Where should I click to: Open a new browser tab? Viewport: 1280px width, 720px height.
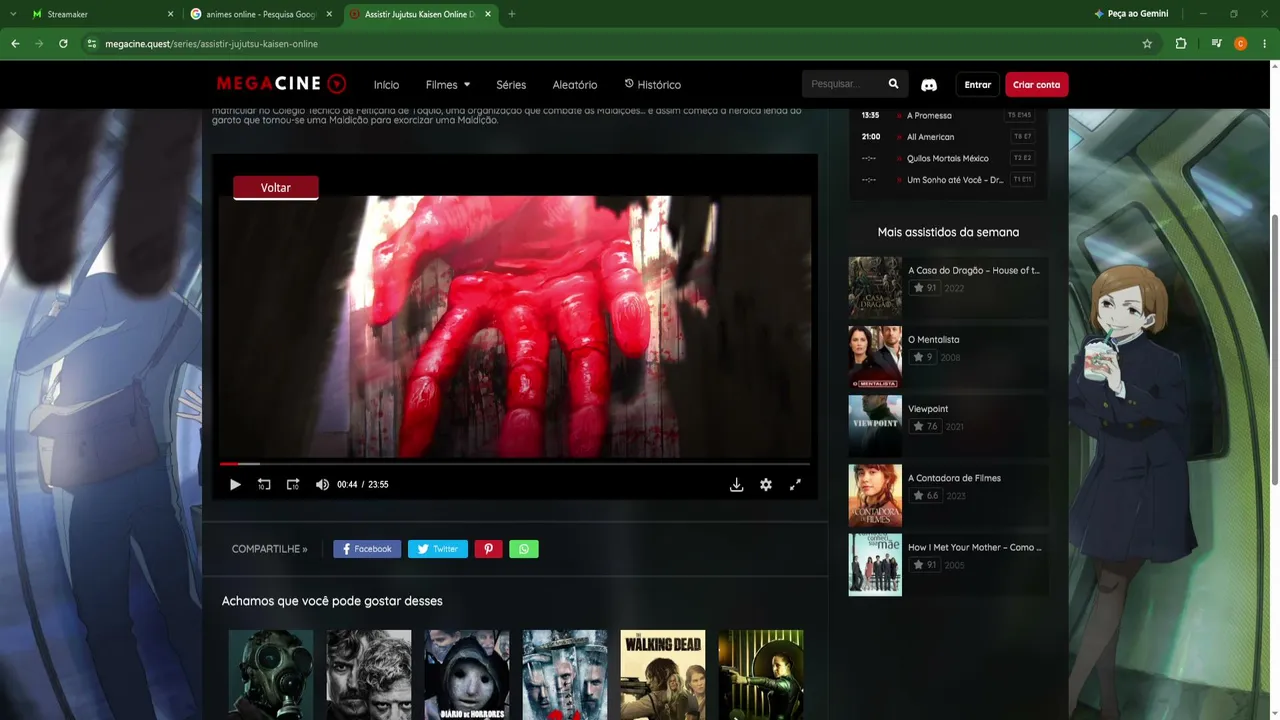512,14
